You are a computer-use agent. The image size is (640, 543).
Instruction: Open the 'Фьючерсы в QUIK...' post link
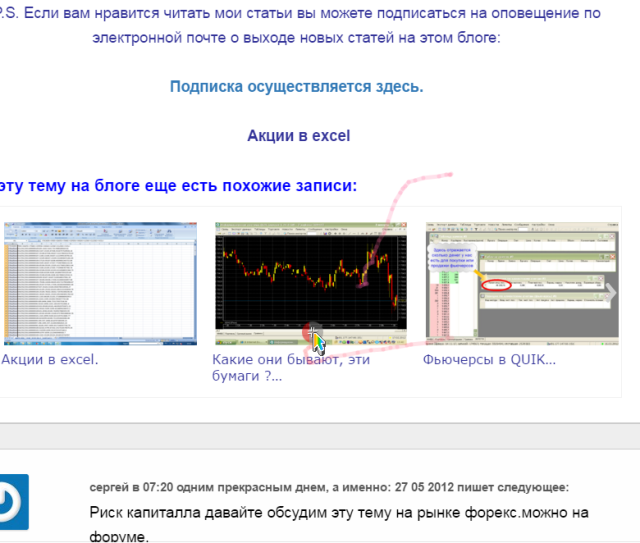click(x=489, y=359)
